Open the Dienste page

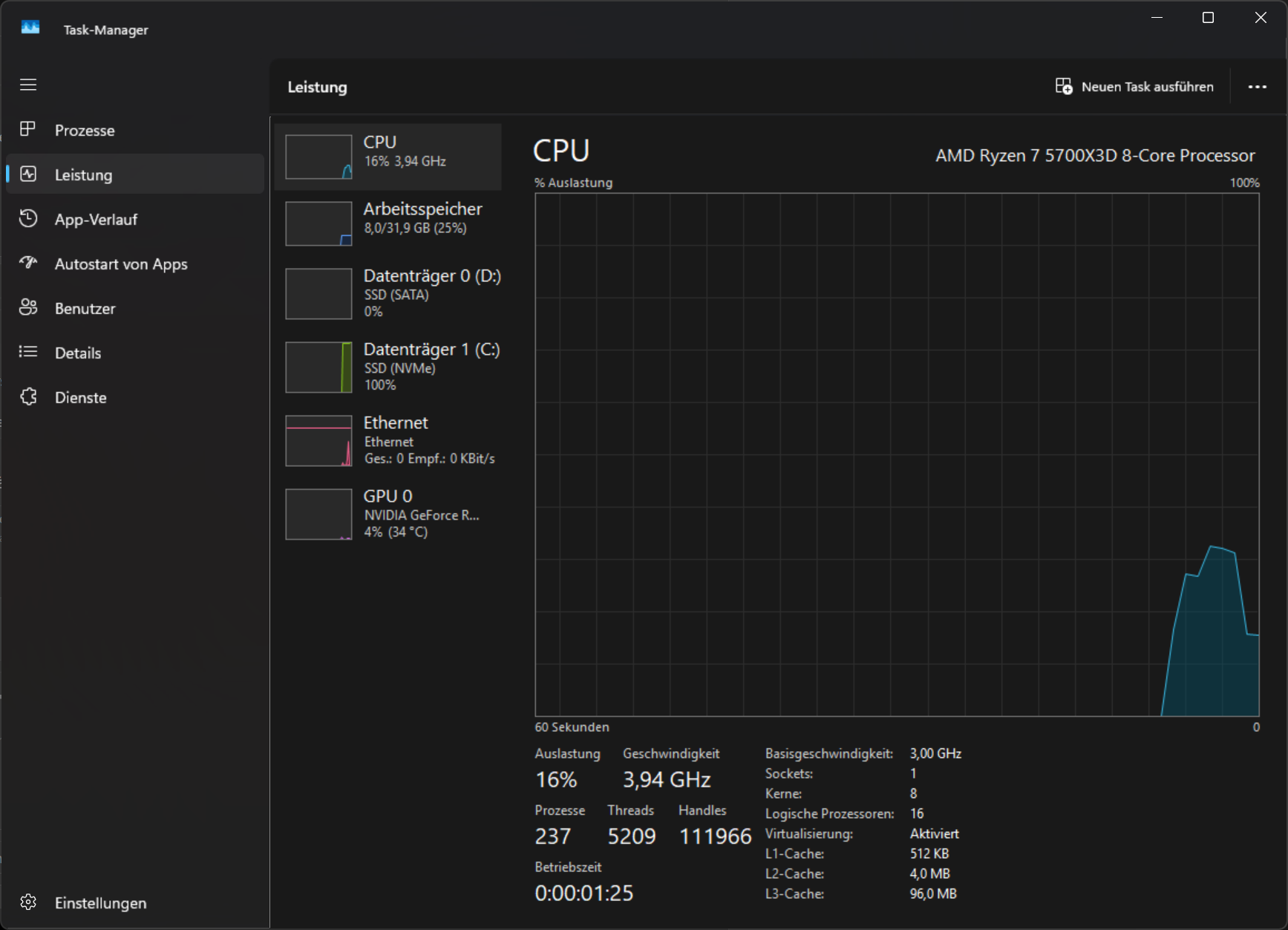135,397
